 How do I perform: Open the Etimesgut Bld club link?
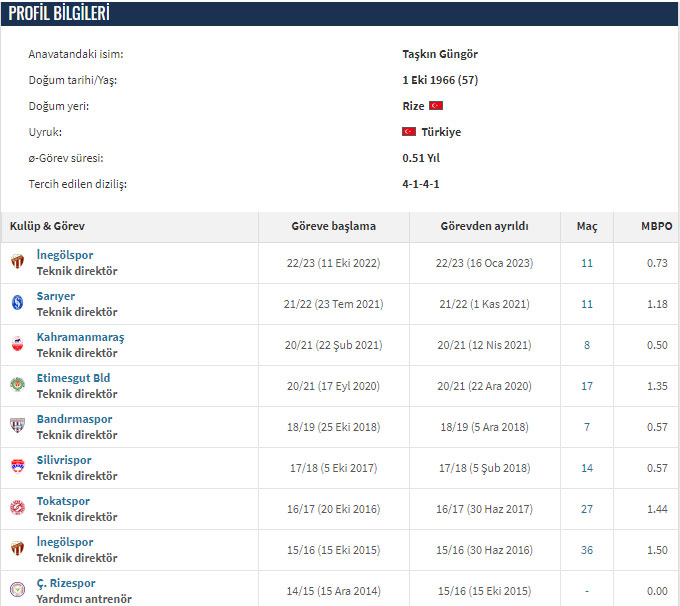pos(73,378)
